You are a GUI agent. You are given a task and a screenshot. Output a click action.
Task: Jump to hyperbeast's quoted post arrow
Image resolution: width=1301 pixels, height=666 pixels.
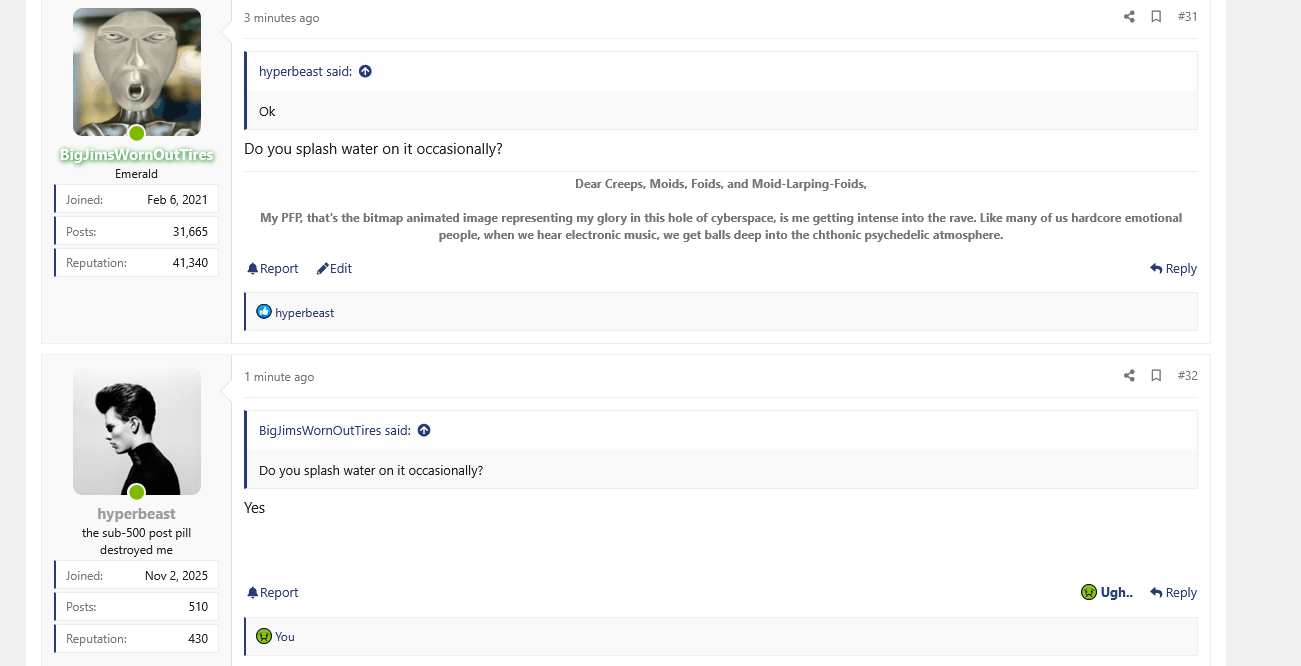[x=365, y=71]
